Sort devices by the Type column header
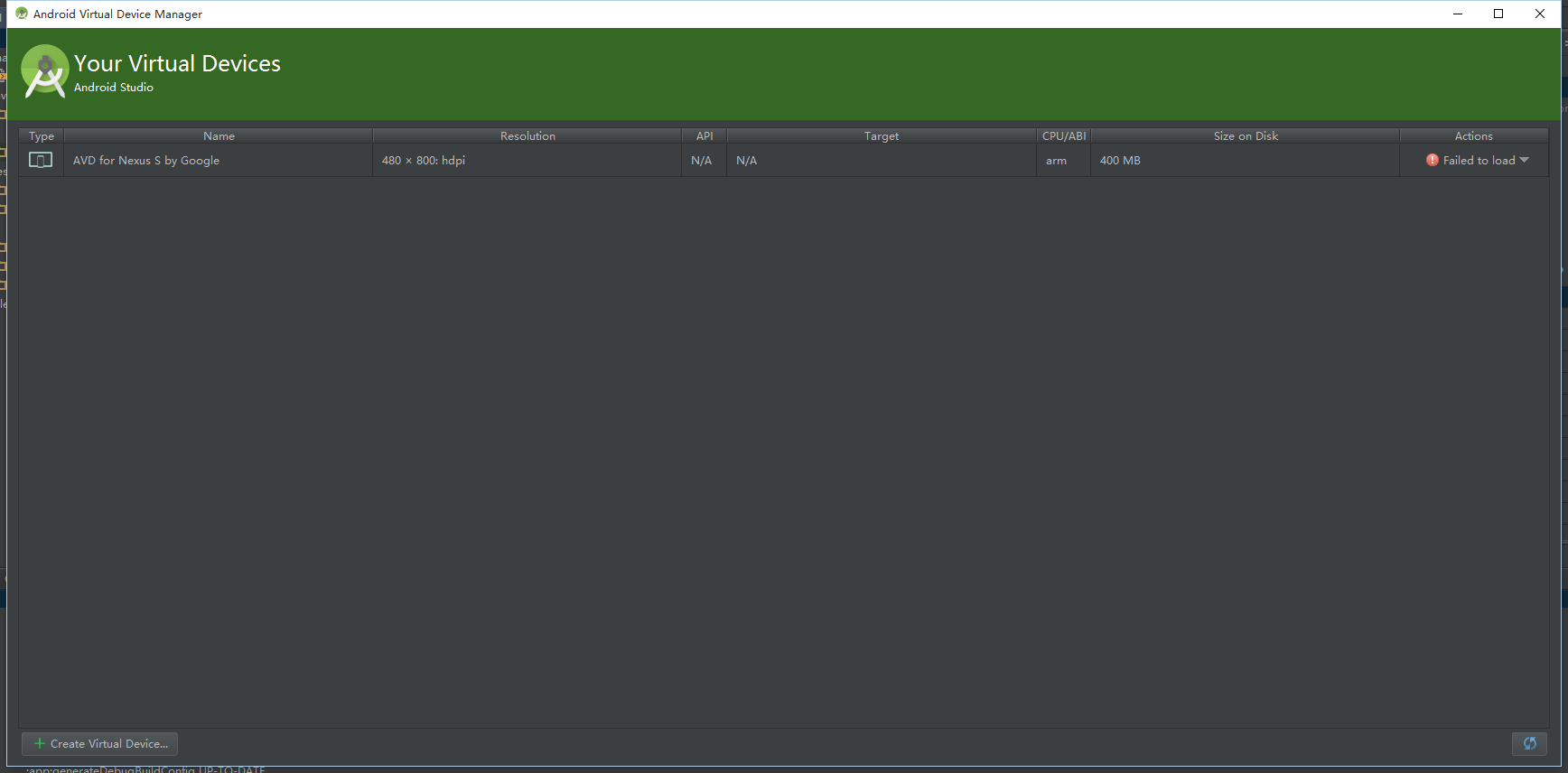The width and height of the screenshot is (1568, 773). coord(42,135)
